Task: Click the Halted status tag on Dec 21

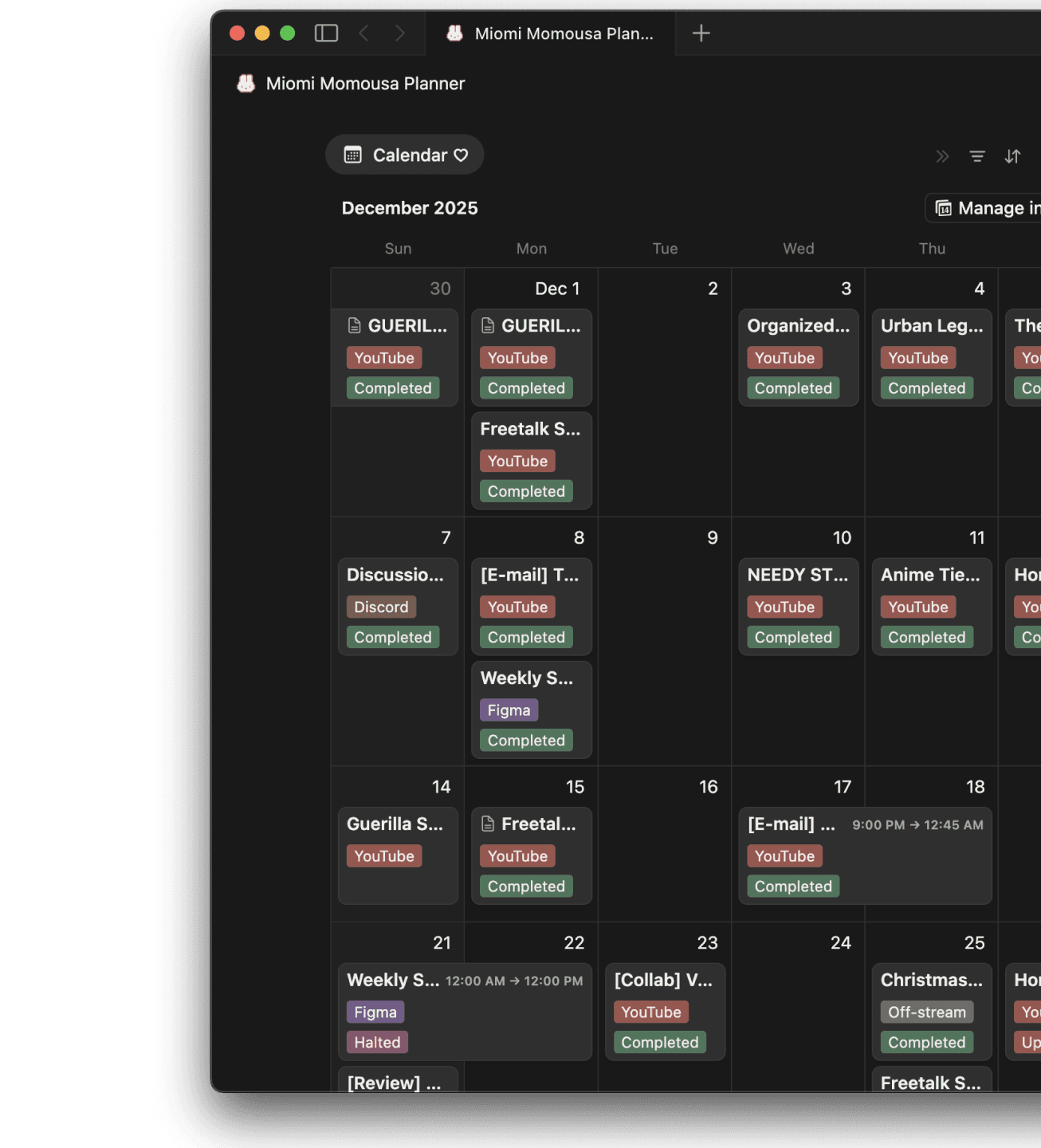Action: pyautogui.click(x=377, y=1043)
